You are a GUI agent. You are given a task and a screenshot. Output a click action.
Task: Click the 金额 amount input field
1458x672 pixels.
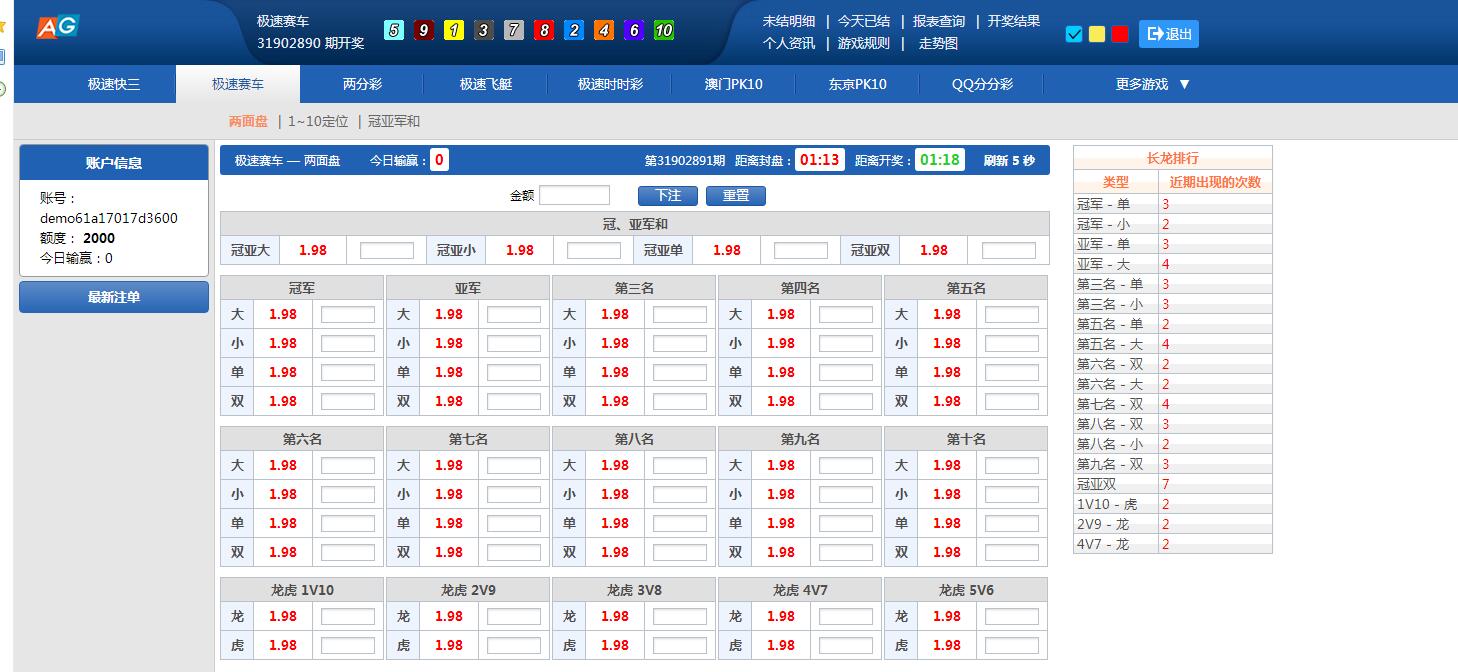pyautogui.click(x=574, y=195)
